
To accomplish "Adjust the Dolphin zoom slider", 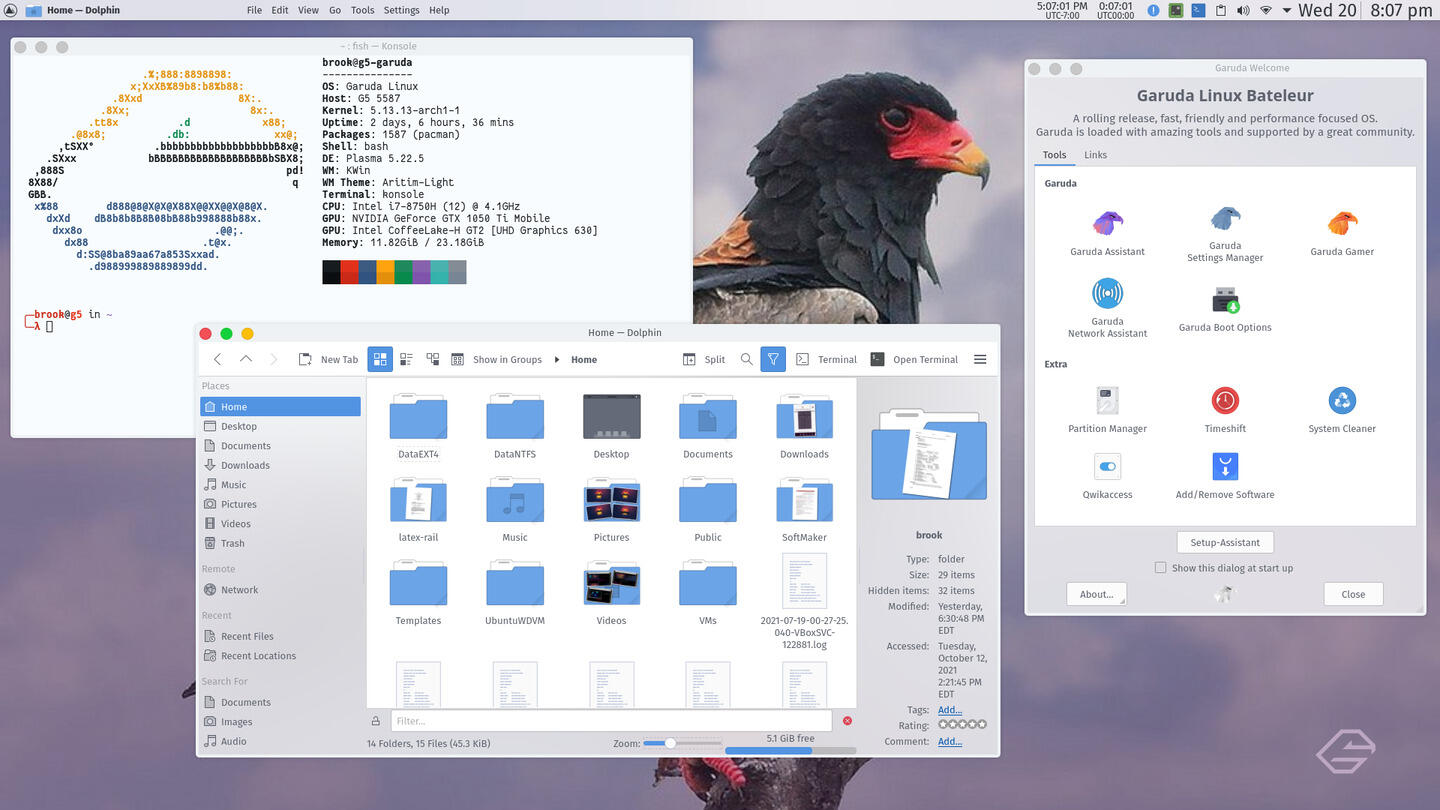I will (x=682, y=743).
